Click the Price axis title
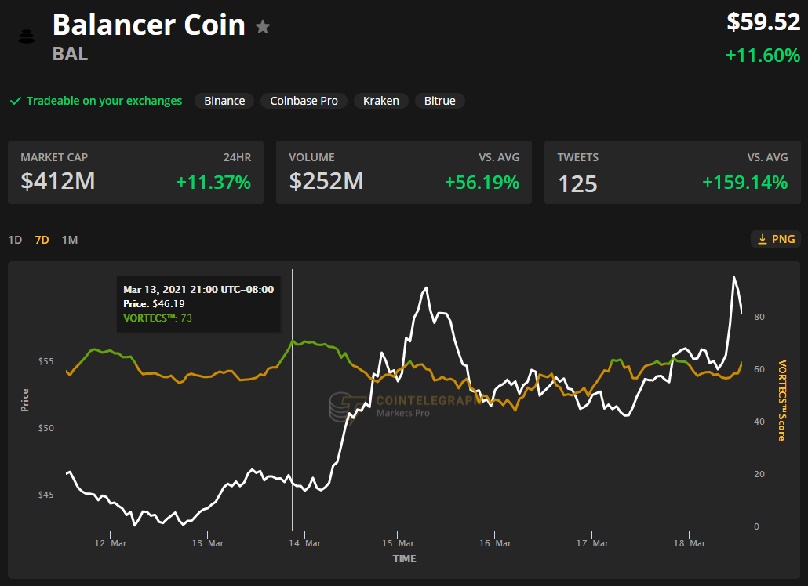The width and height of the screenshot is (808, 586). (24, 400)
